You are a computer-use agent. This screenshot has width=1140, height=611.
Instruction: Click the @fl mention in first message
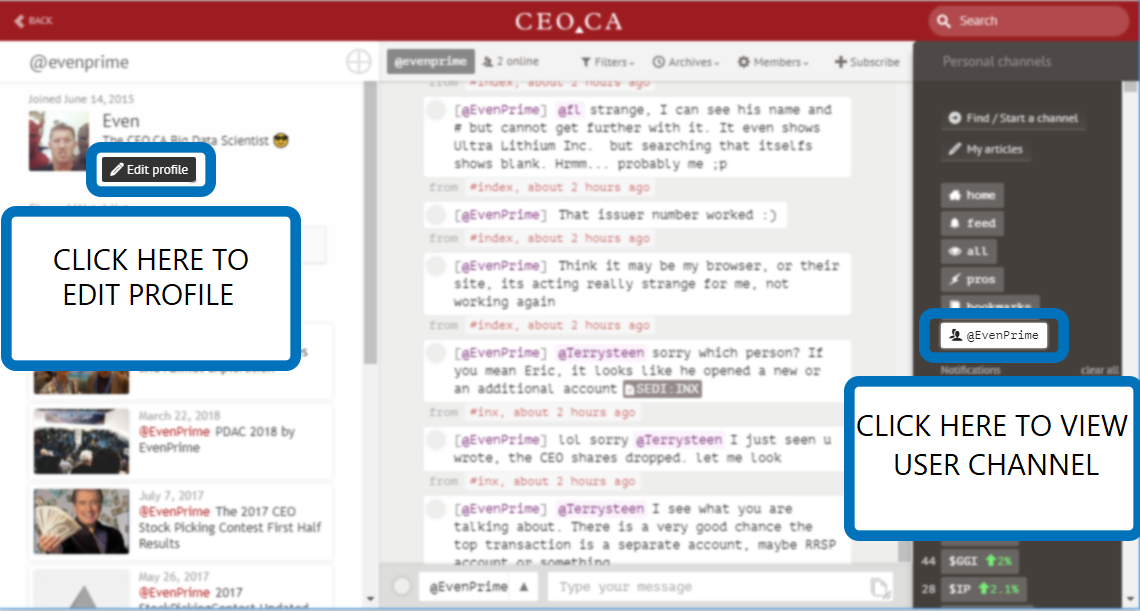[x=567, y=111]
